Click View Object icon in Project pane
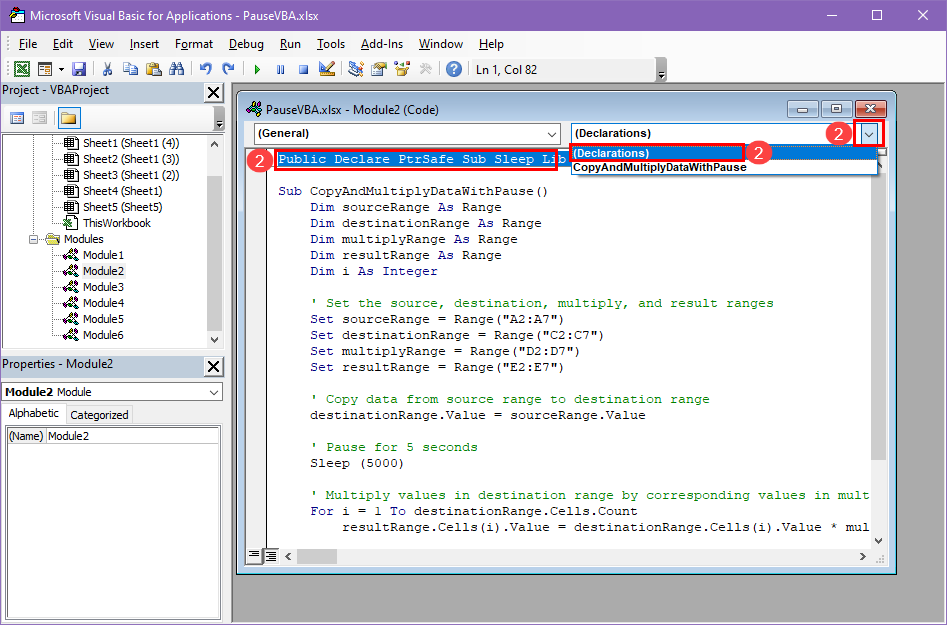Image resolution: width=947 pixels, height=625 pixels. [39, 118]
